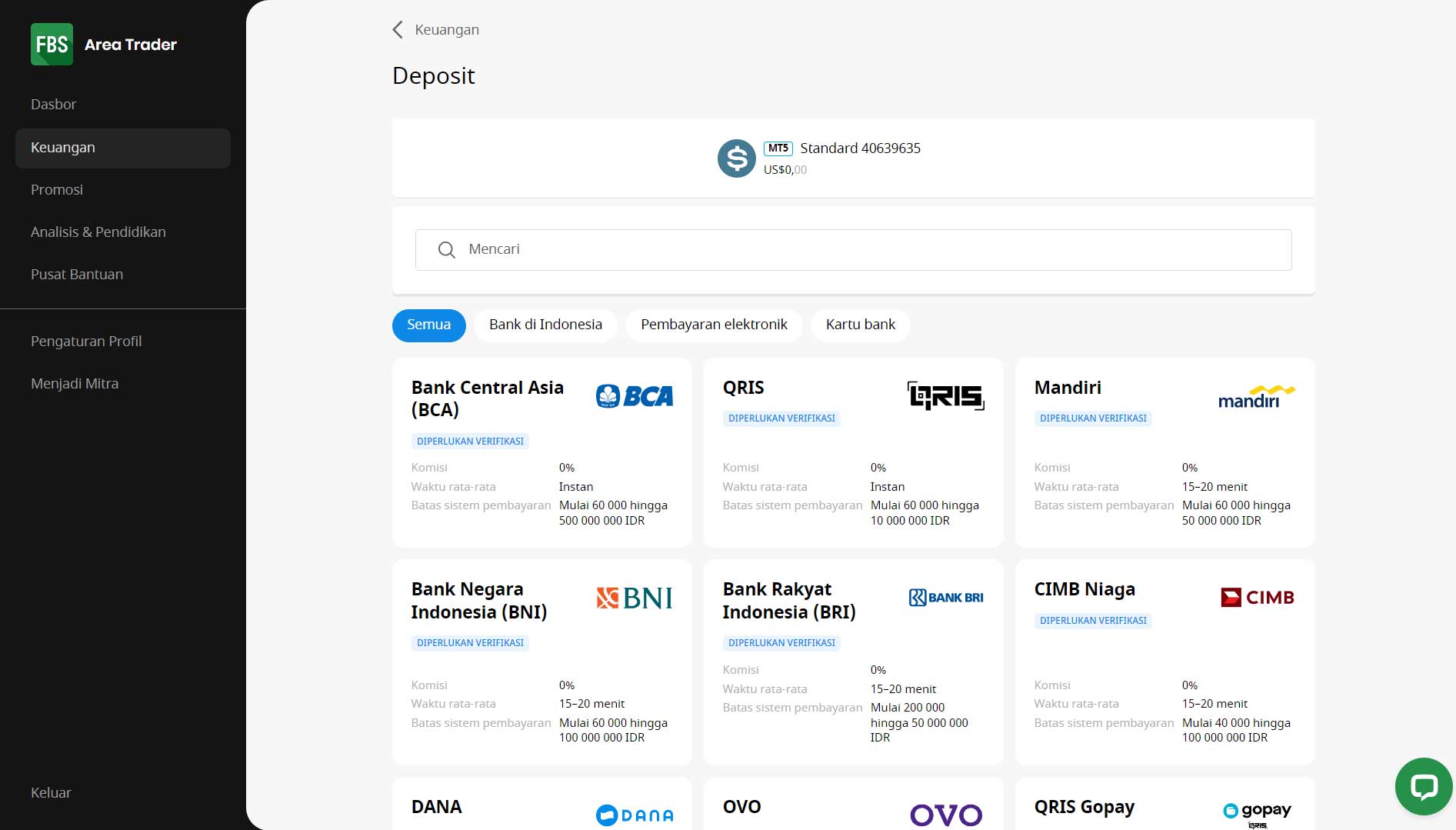Click the Bank BRI logo
Image resolution: width=1456 pixels, height=830 pixels.
pyautogui.click(x=946, y=598)
